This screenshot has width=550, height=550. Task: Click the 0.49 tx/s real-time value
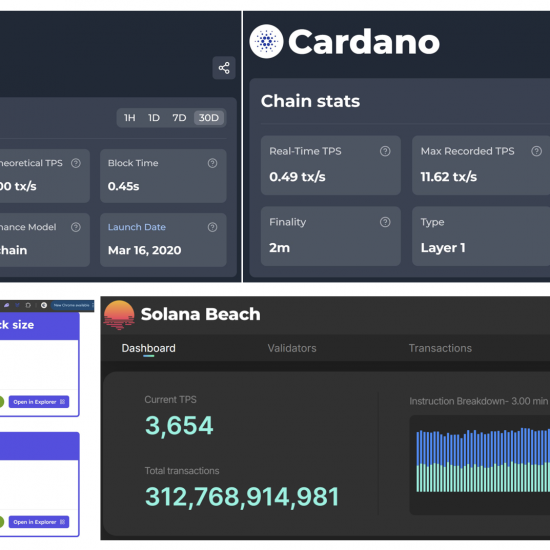[x=297, y=177]
